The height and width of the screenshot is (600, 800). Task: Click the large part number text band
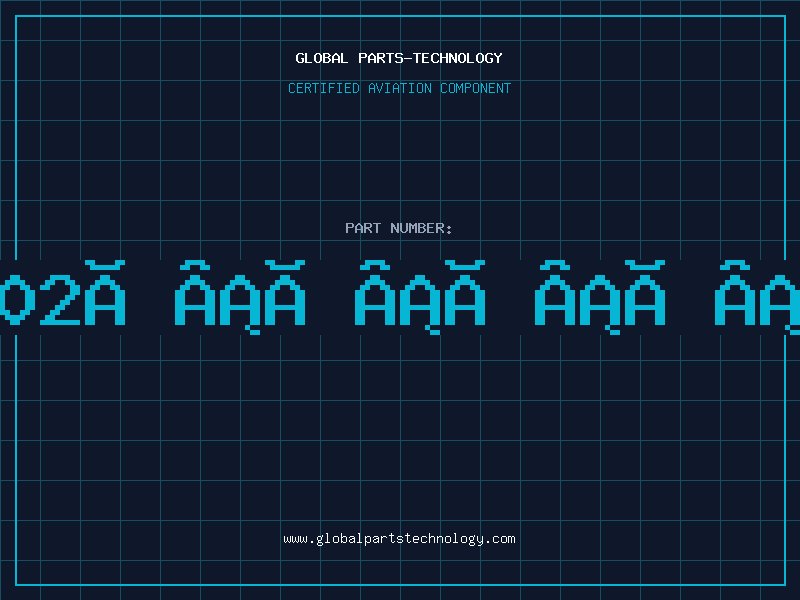pyautogui.click(x=400, y=297)
